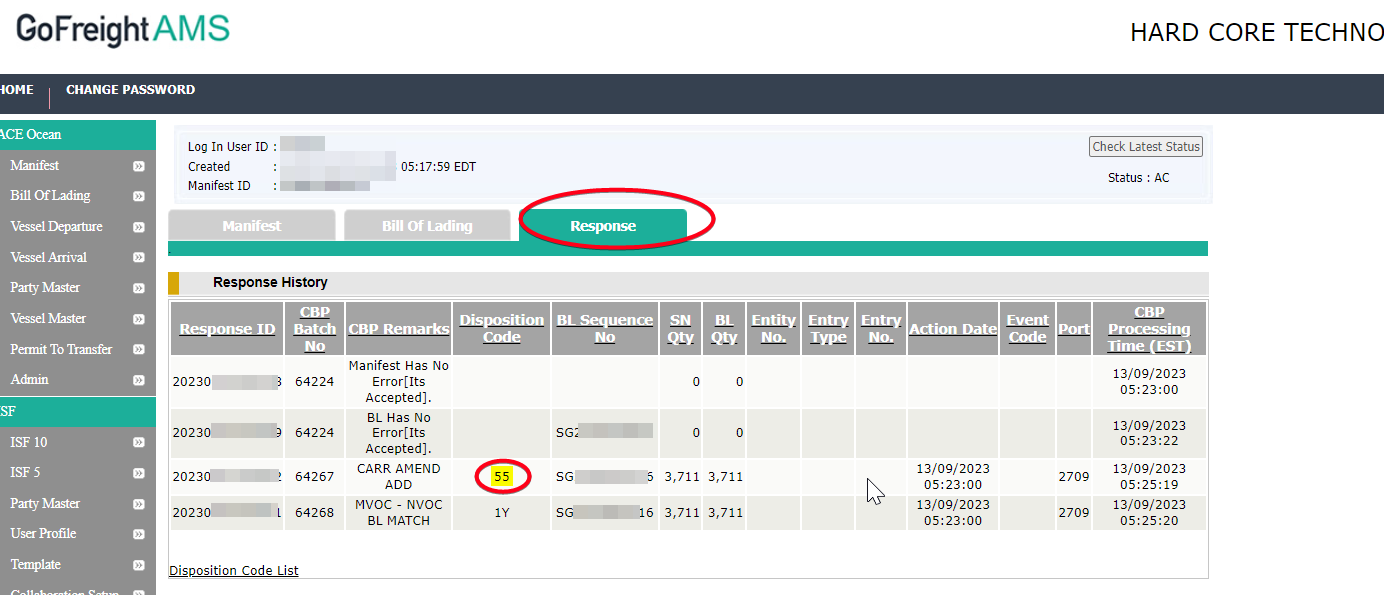The height and width of the screenshot is (595, 1384).
Task: Click the Vessel Departure arrow icon
Action: click(139, 226)
